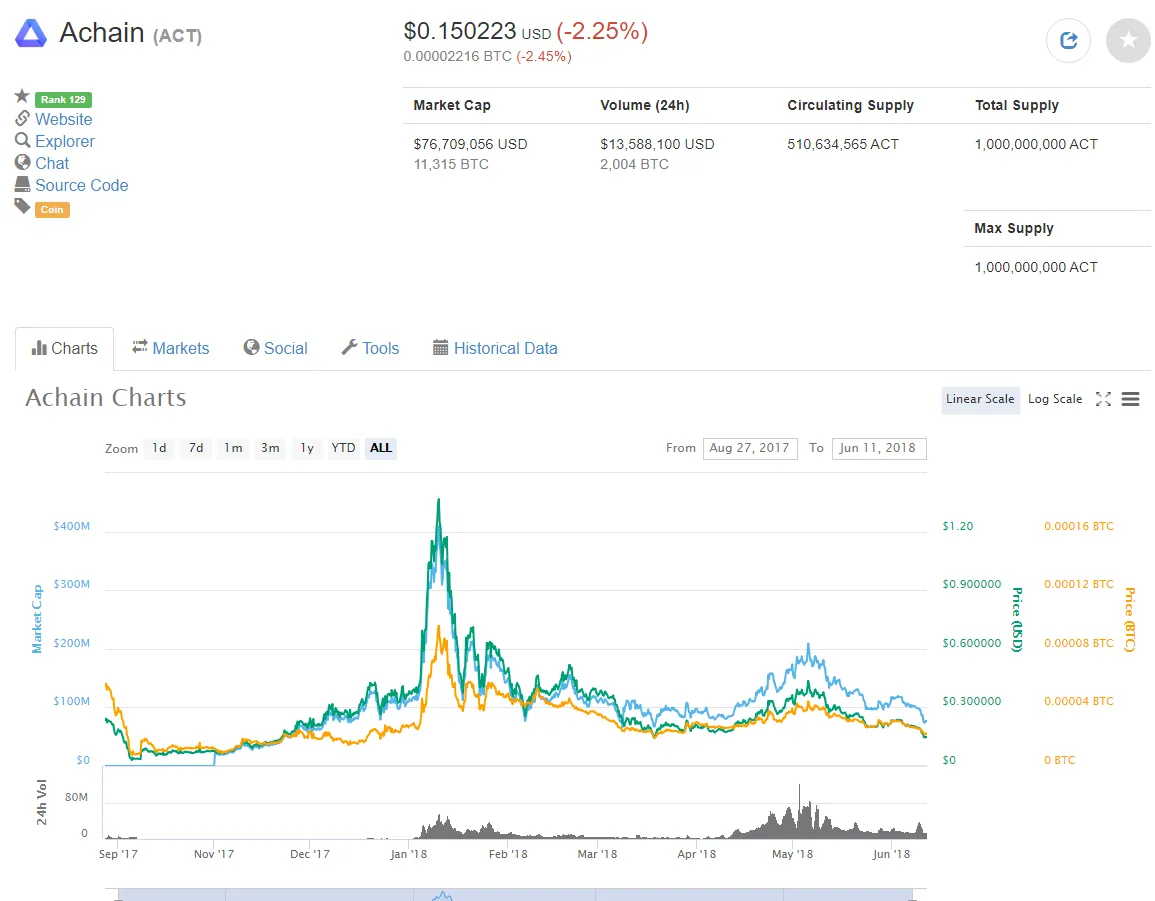Click the price peak on the chart

[439, 501]
